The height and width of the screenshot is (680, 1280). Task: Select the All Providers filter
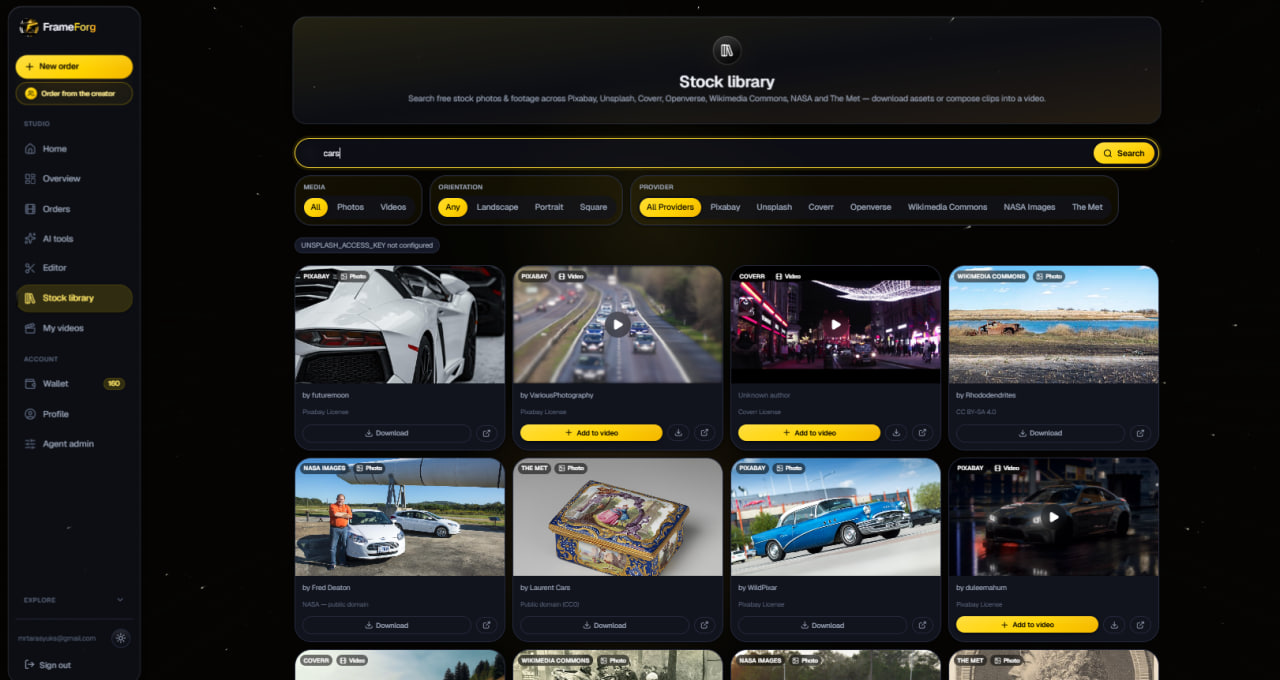click(x=670, y=207)
